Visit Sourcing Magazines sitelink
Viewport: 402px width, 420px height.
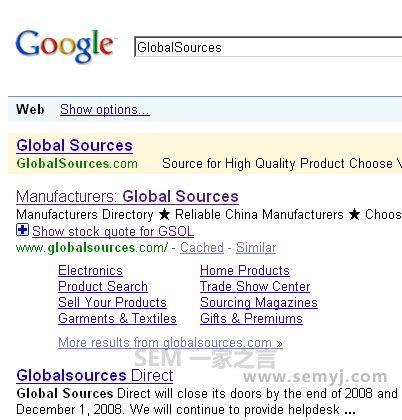point(259,303)
